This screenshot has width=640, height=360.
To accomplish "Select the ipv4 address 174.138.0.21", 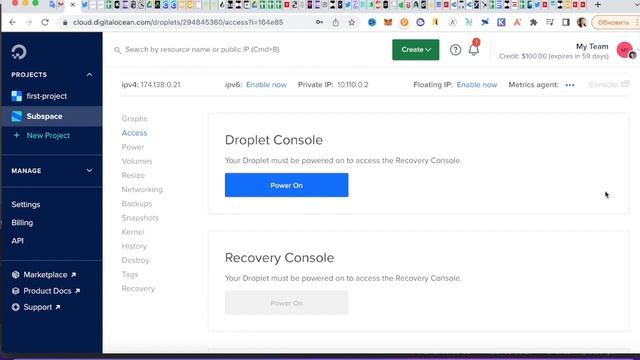I will [160, 85].
